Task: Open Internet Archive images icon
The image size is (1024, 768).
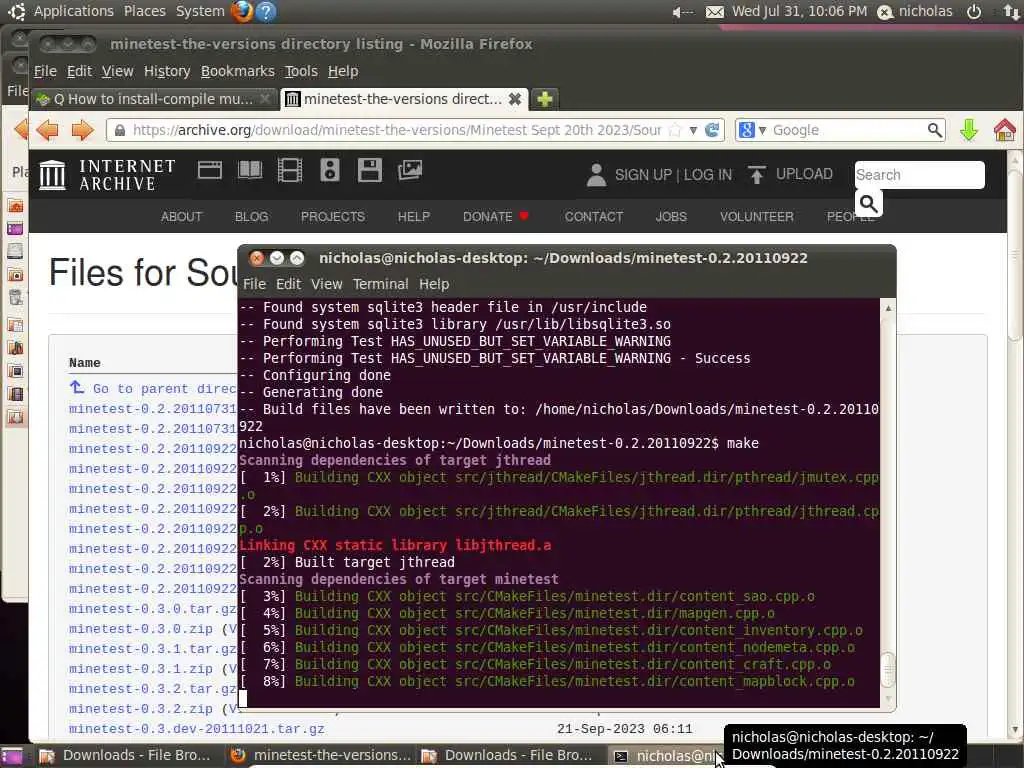Action: pos(409,170)
